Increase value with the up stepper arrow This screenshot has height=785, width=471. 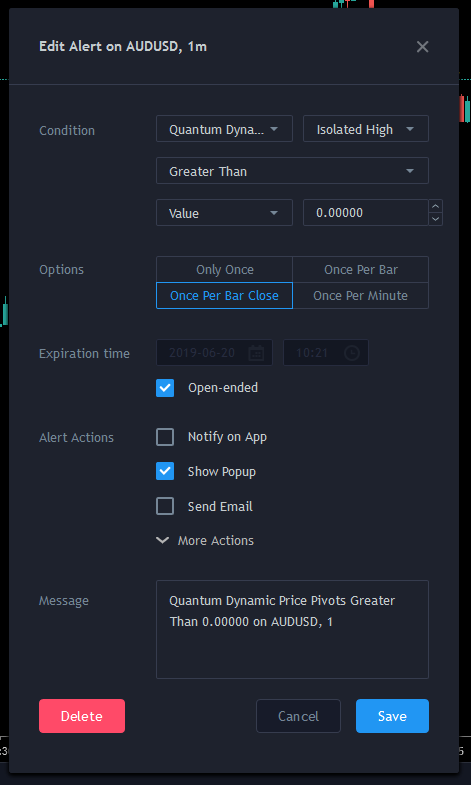[435, 206]
